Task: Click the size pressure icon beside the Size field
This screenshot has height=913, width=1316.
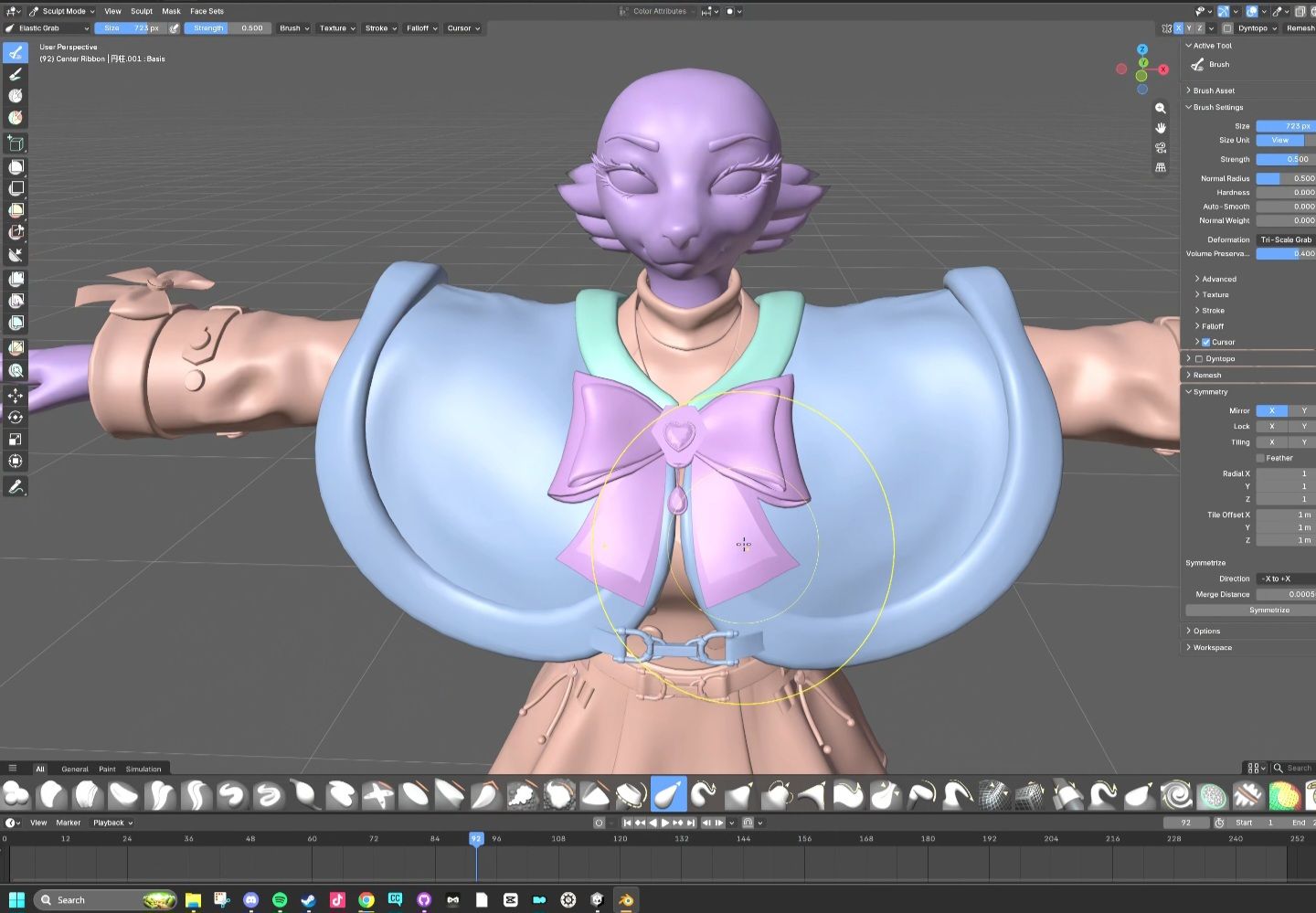Action: (x=175, y=28)
